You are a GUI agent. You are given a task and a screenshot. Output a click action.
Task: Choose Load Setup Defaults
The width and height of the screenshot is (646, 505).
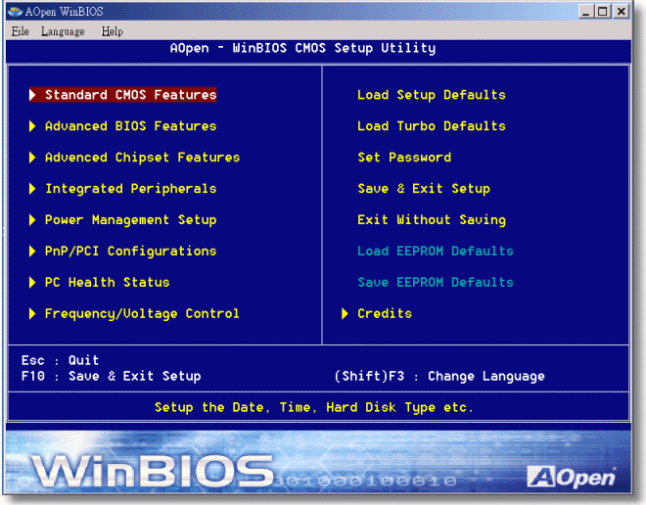tap(431, 95)
